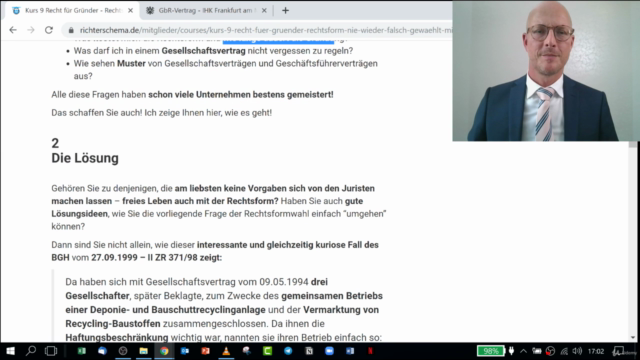Click 'Vermarktung von' bold text in quote
This screenshot has width=640, height=360.
tap(341, 310)
